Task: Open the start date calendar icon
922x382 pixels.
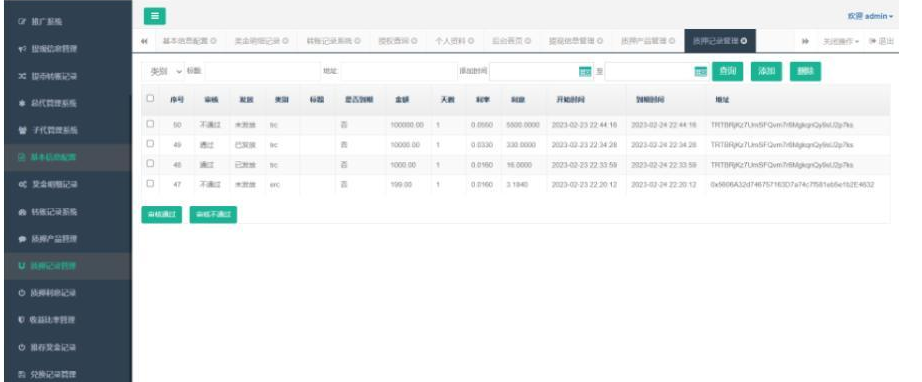Action: (584, 72)
